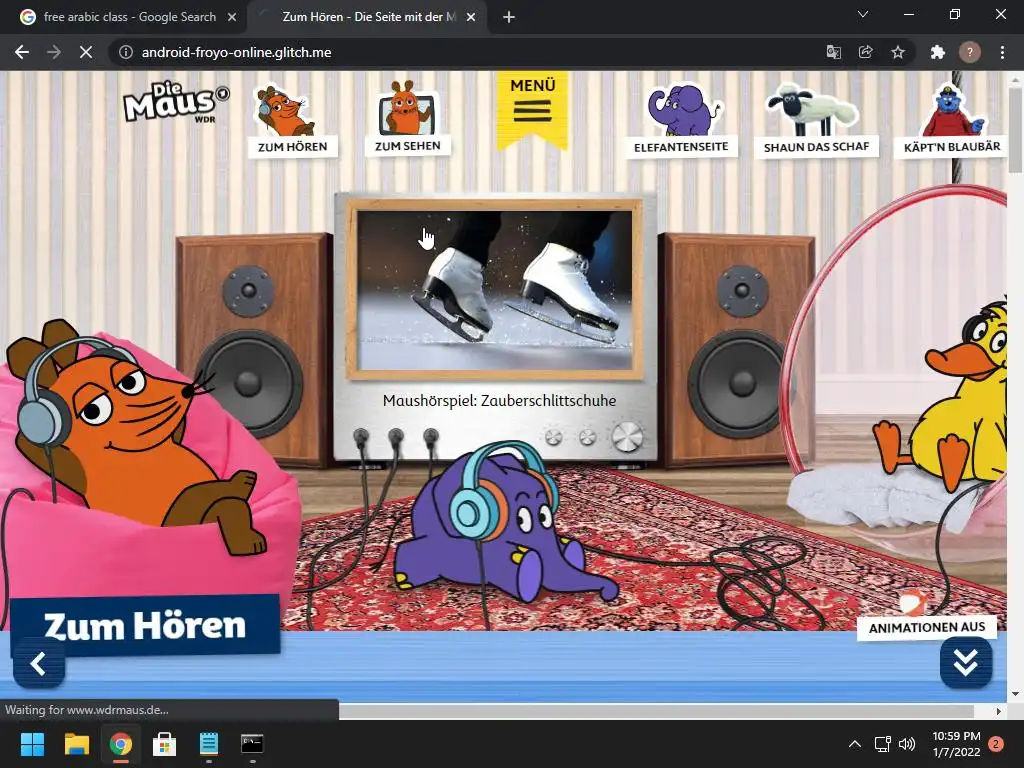
Task: Open the Die Maus WDR logo
Action: [176, 102]
